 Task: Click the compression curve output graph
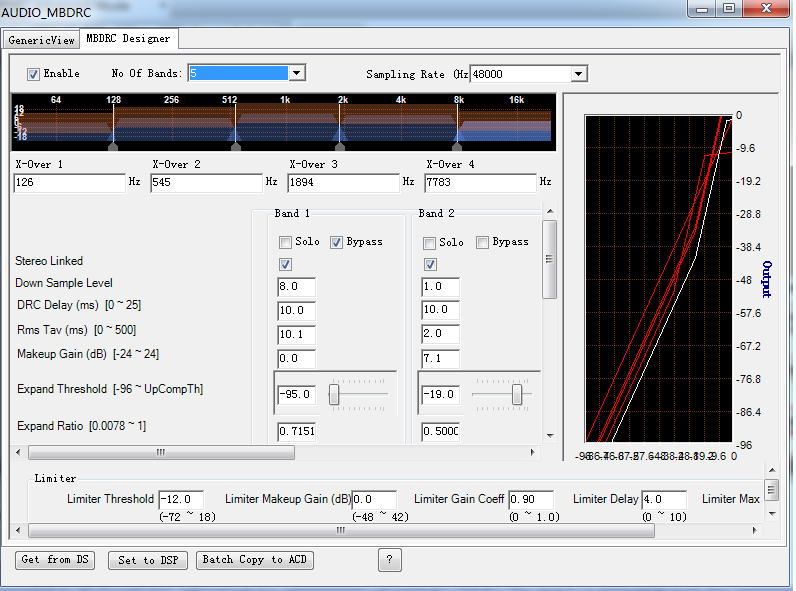(x=659, y=278)
